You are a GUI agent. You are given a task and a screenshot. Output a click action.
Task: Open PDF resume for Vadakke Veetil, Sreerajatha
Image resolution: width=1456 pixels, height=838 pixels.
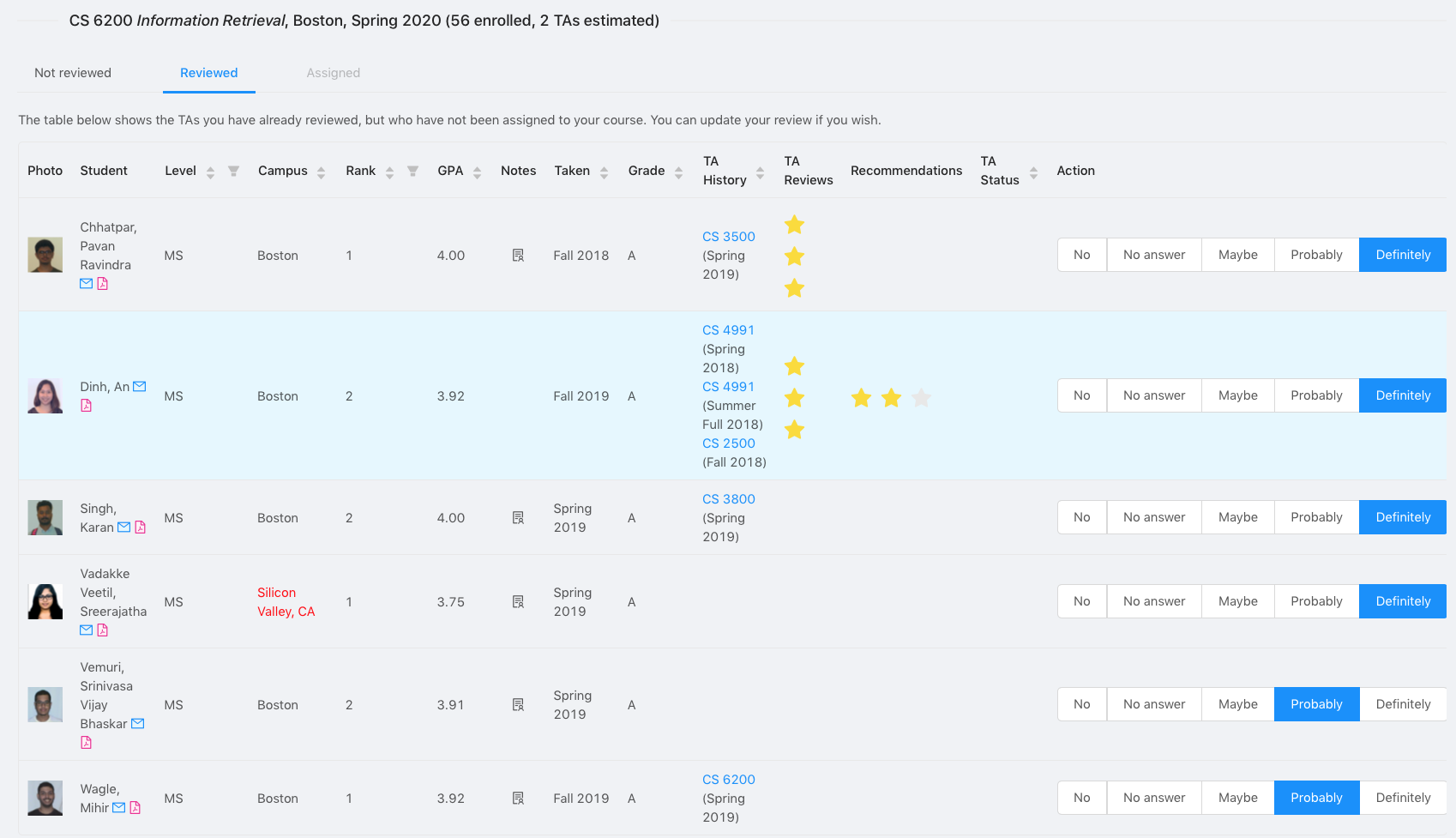[103, 630]
